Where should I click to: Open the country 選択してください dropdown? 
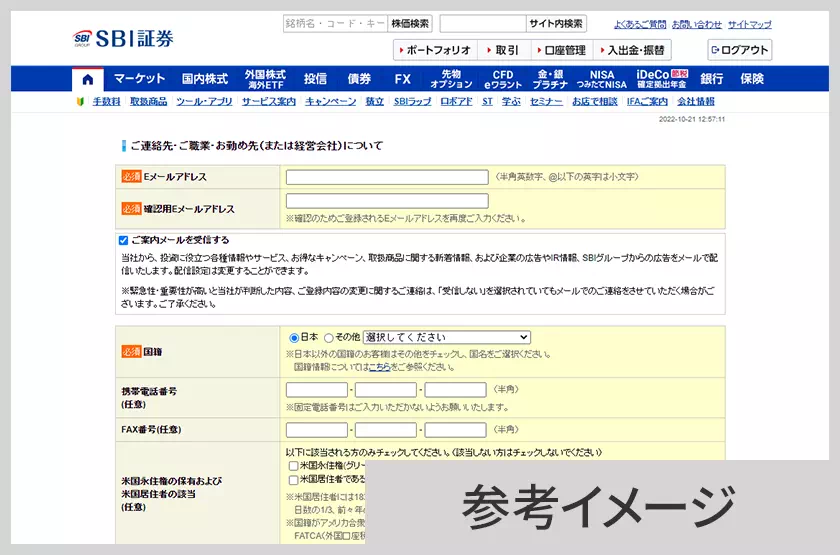coord(446,338)
